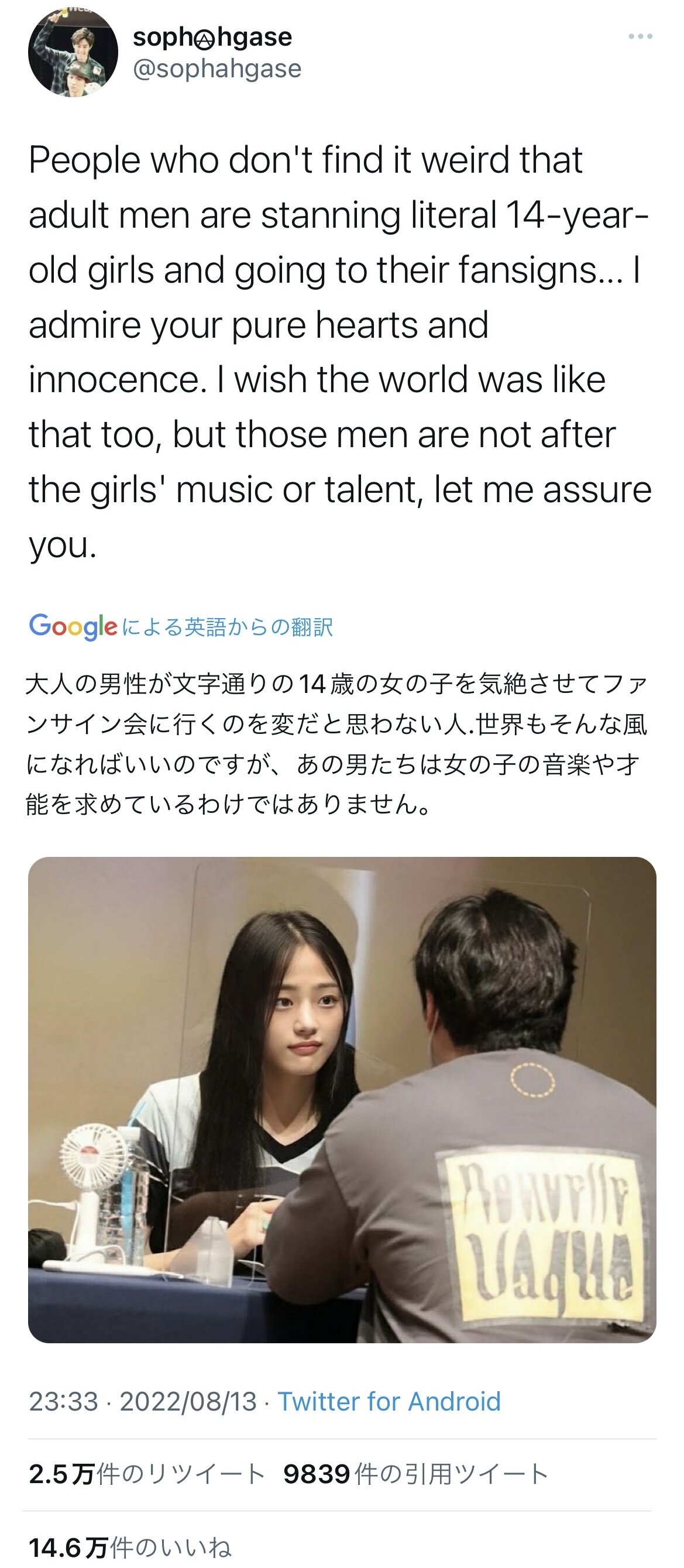Click the display name sophahgase

[212, 37]
